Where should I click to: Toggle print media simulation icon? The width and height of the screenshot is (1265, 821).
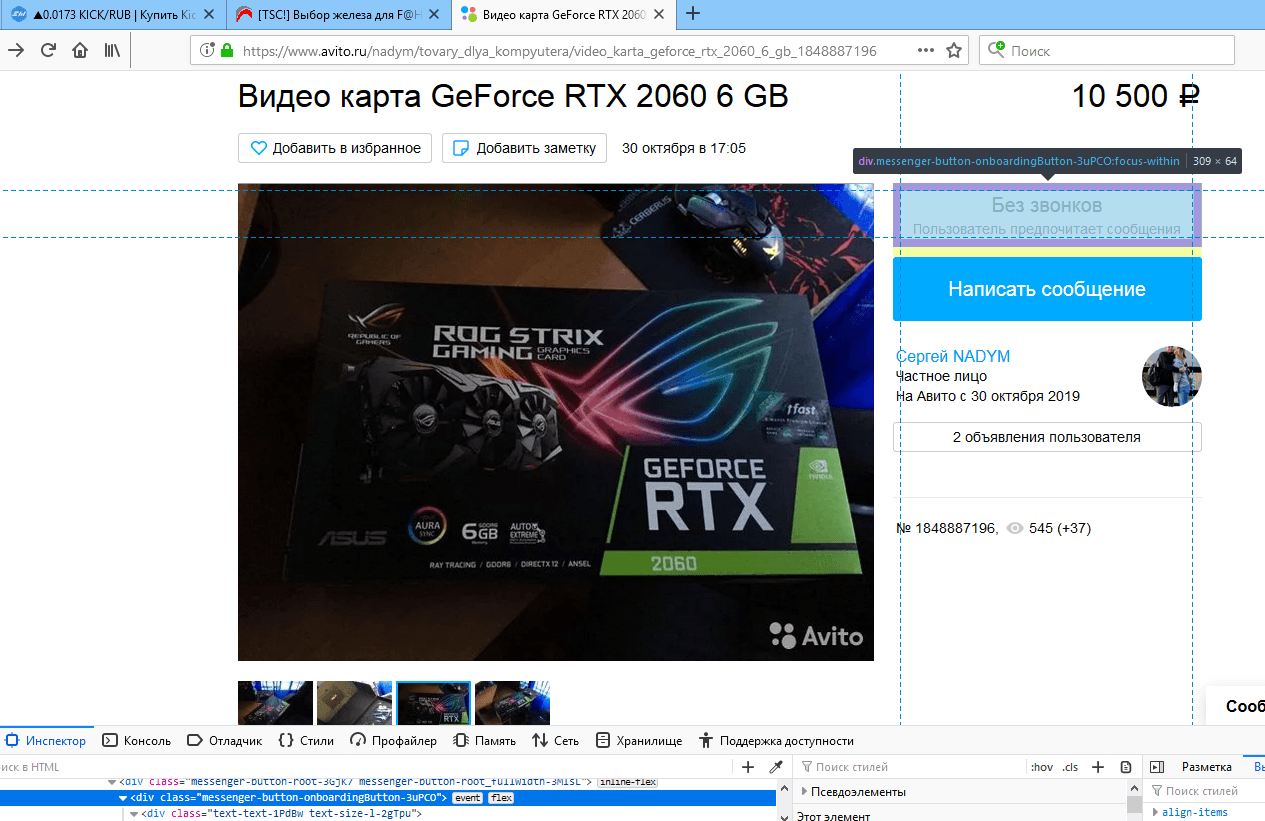click(1126, 767)
